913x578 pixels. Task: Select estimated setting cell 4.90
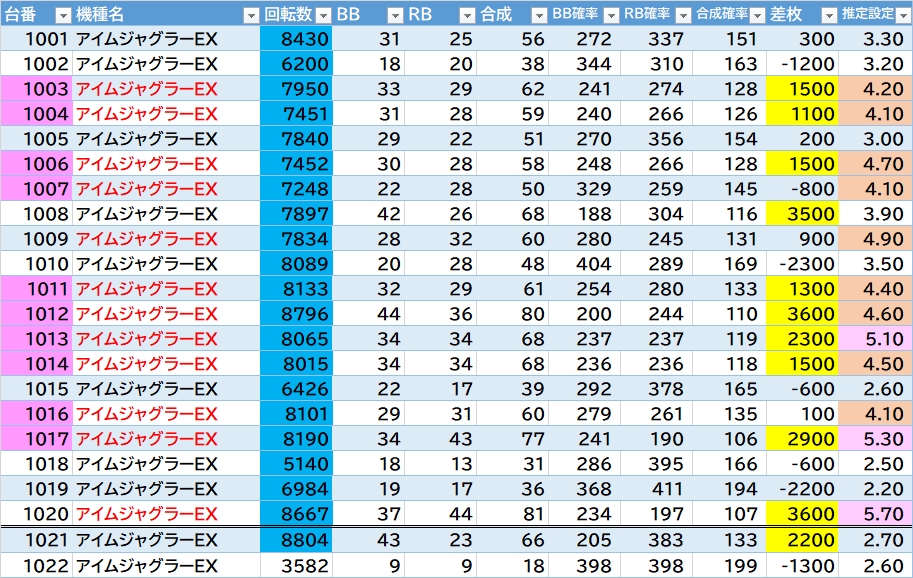pyautogui.click(x=876, y=239)
